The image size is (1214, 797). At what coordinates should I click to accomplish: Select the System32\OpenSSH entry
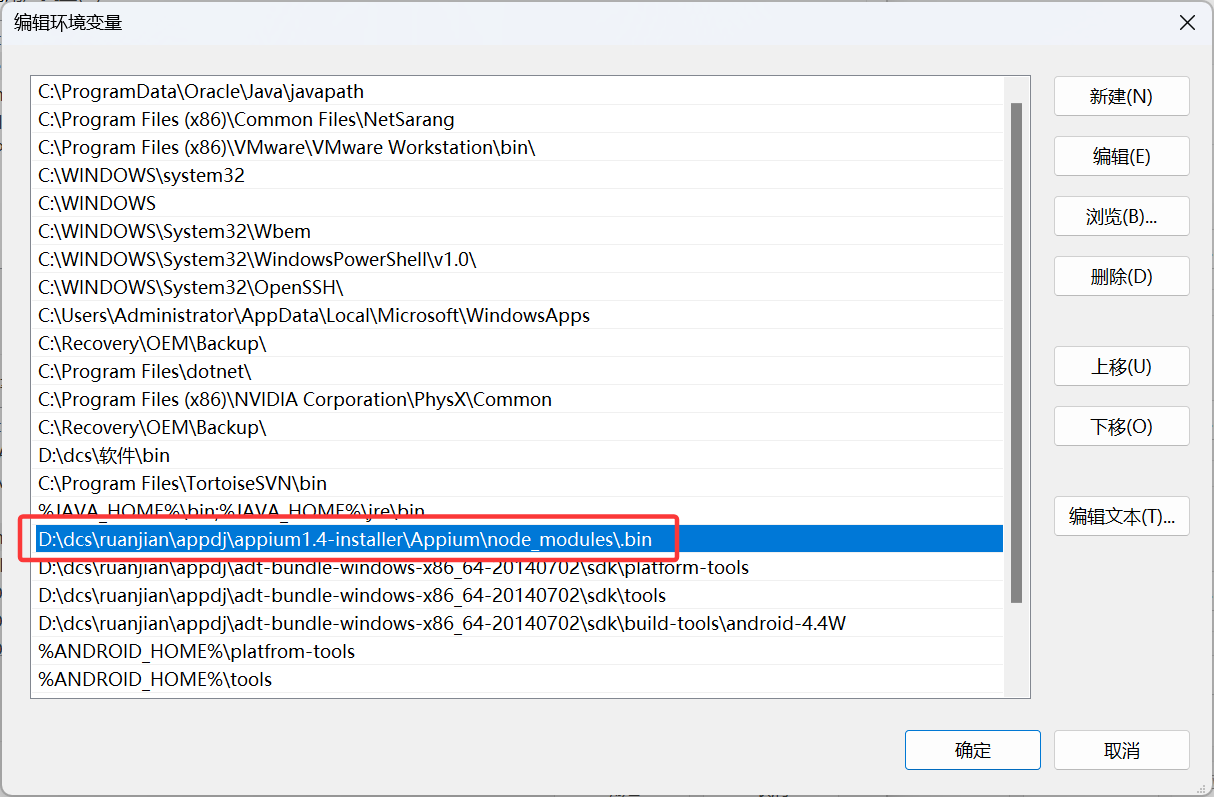click(517, 287)
